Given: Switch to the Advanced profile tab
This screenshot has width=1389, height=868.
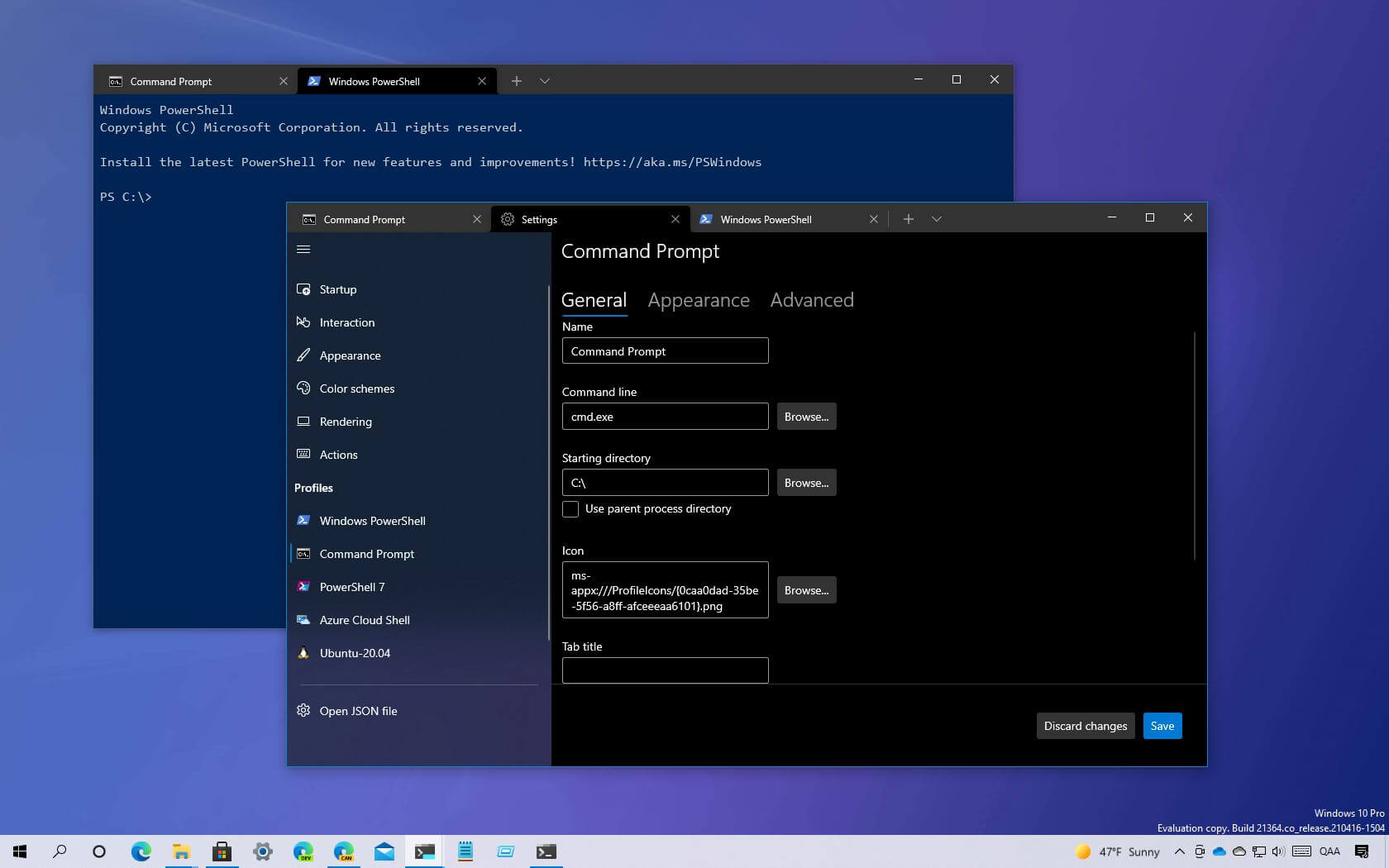Looking at the screenshot, I should (812, 300).
